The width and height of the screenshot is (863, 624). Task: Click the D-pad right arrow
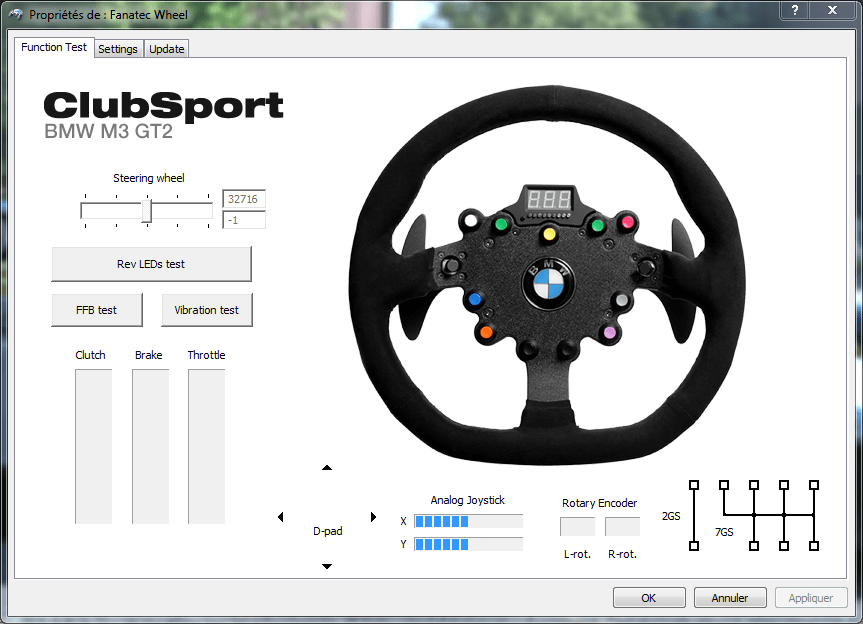(373, 517)
